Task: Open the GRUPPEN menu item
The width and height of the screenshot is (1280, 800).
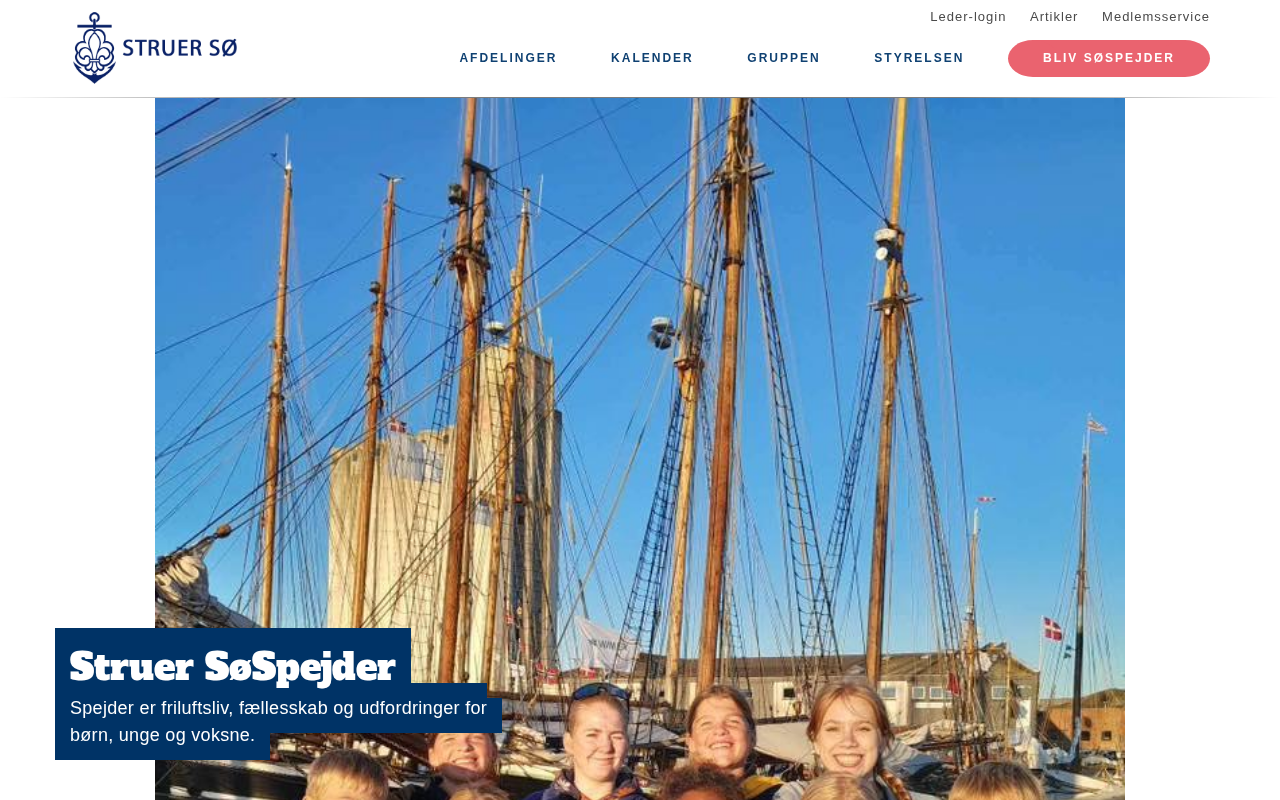Action: click(784, 58)
